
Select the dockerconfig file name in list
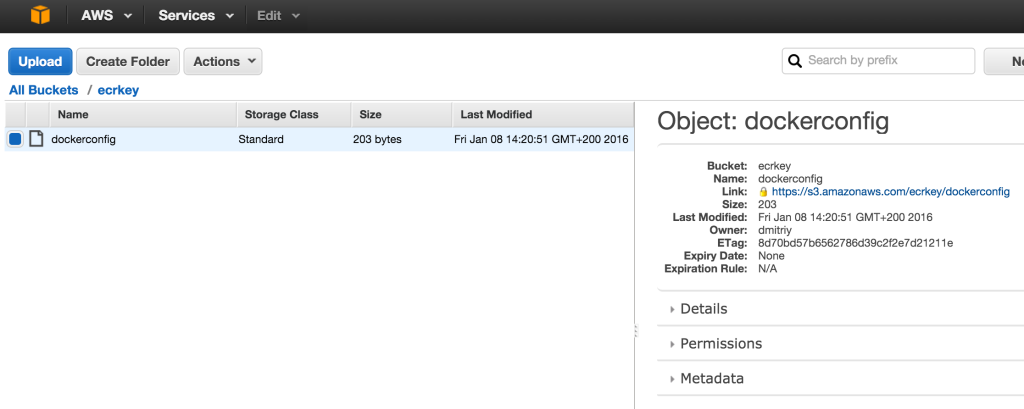tap(84, 139)
